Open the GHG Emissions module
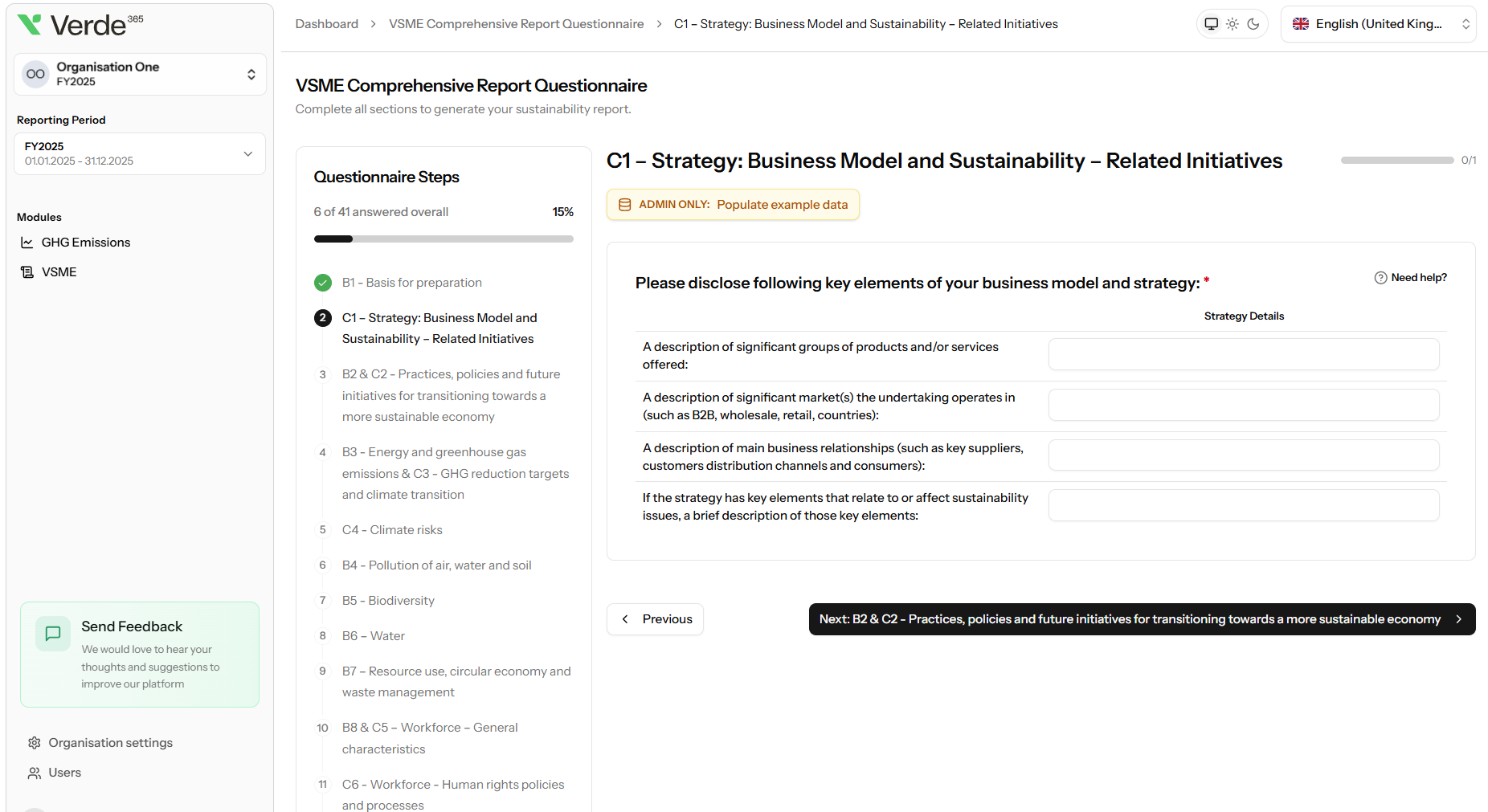This screenshot has height=812, width=1488. (x=85, y=242)
